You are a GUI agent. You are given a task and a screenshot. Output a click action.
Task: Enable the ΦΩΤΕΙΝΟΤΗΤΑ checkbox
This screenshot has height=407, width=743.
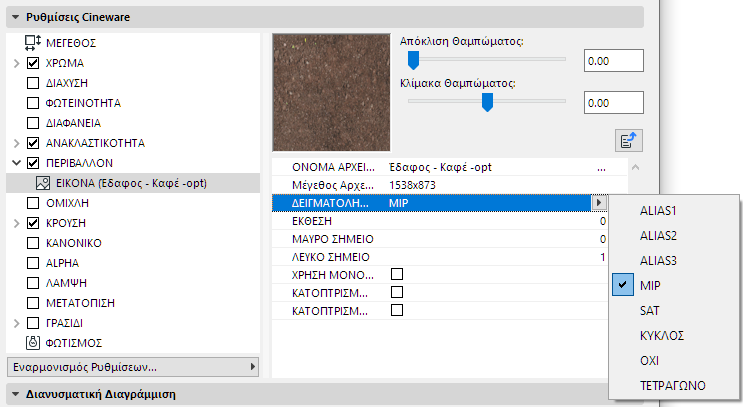(33, 103)
